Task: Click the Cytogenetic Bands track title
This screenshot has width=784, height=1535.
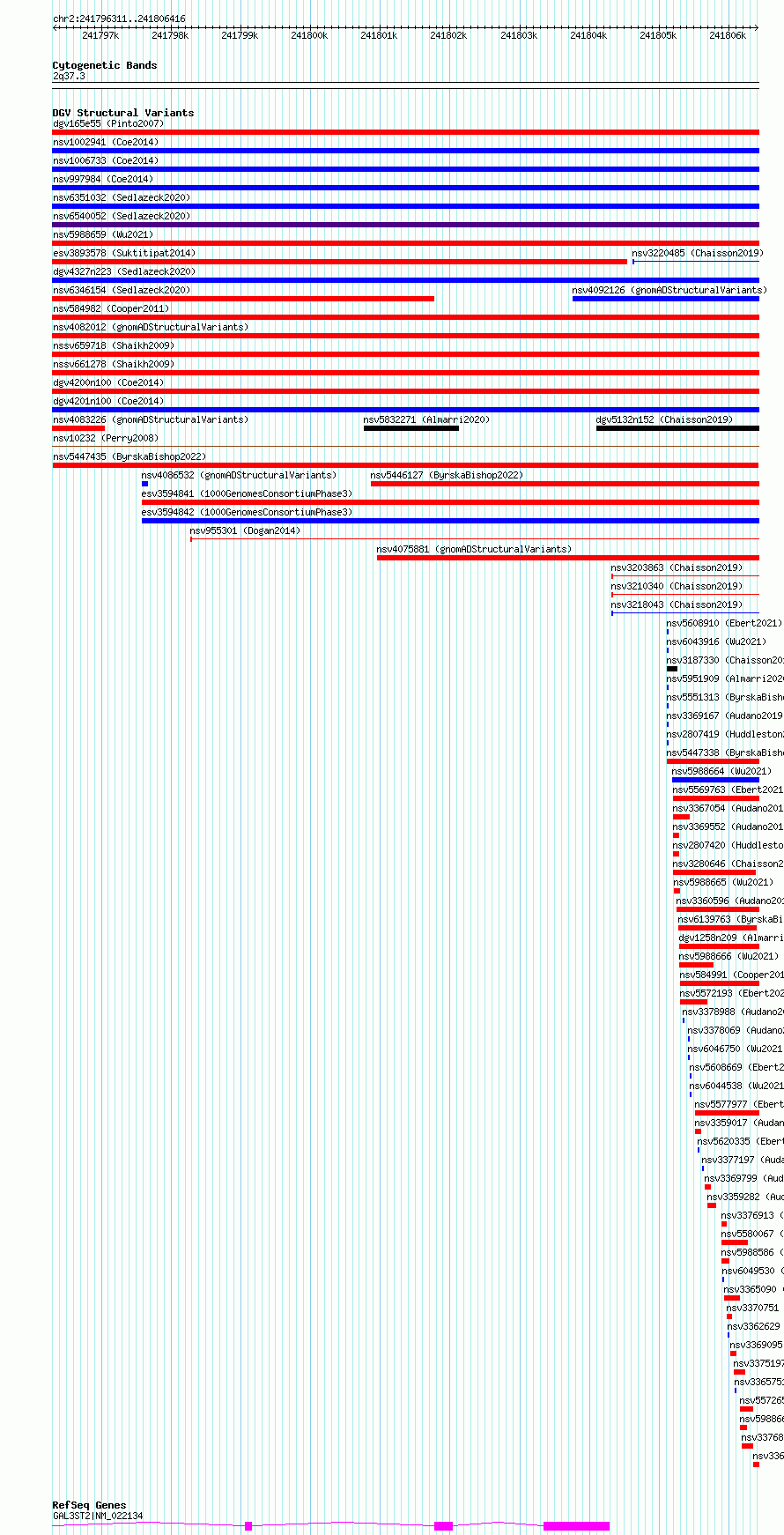Action: pyautogui.click(x=105, y=65)
